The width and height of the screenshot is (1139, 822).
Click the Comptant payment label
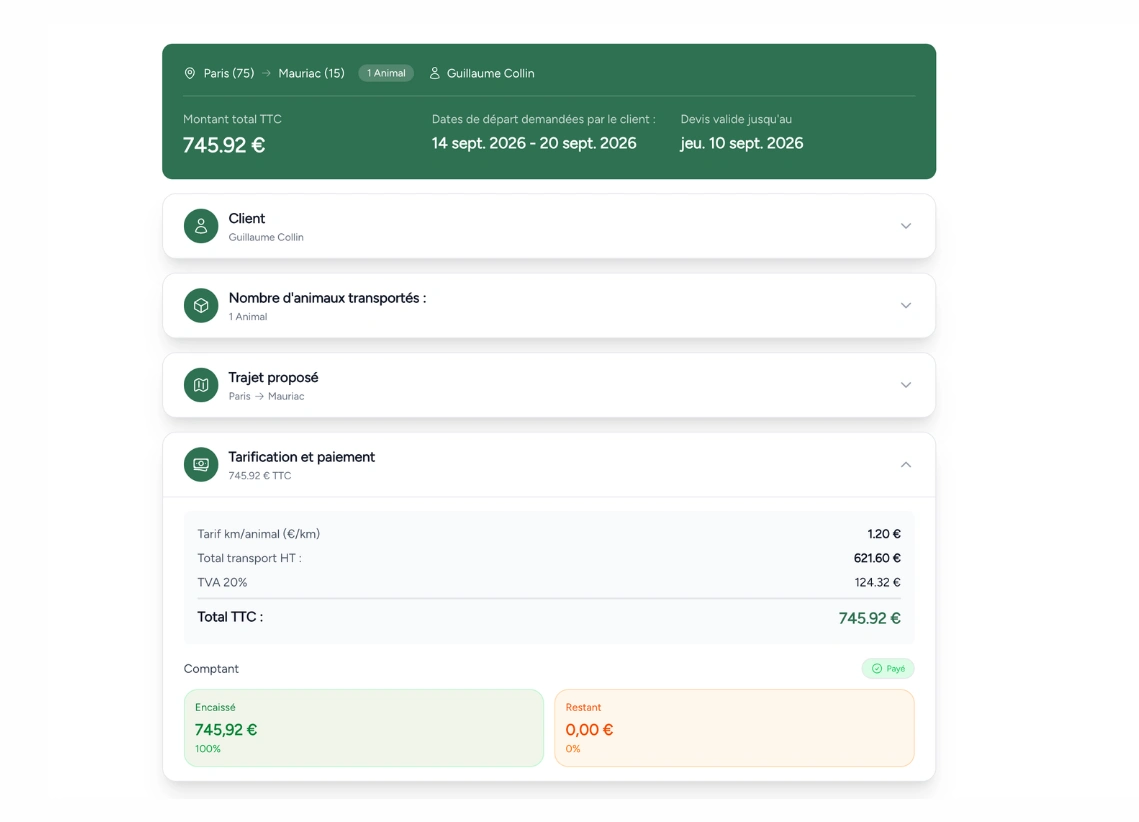click(211, 669)
